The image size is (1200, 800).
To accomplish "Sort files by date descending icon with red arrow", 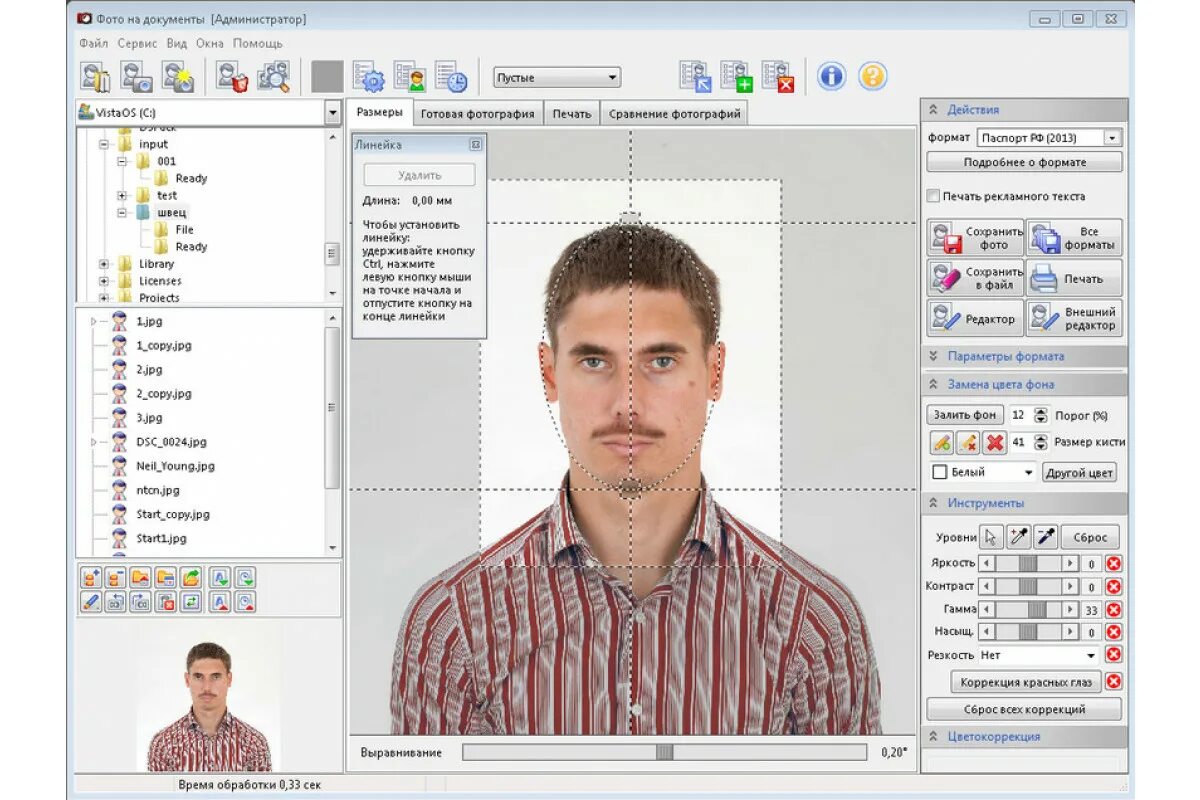I will point(245,602).
